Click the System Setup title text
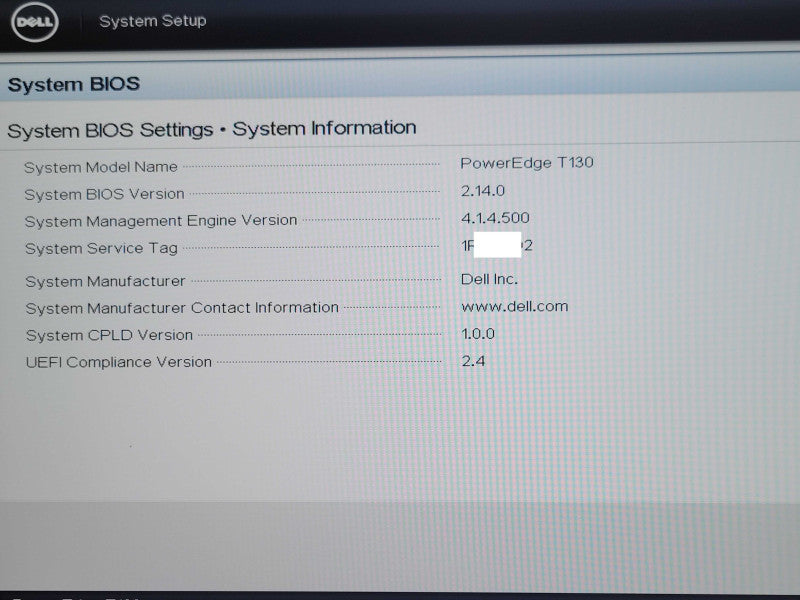The image size is (800, 600). 153,21
